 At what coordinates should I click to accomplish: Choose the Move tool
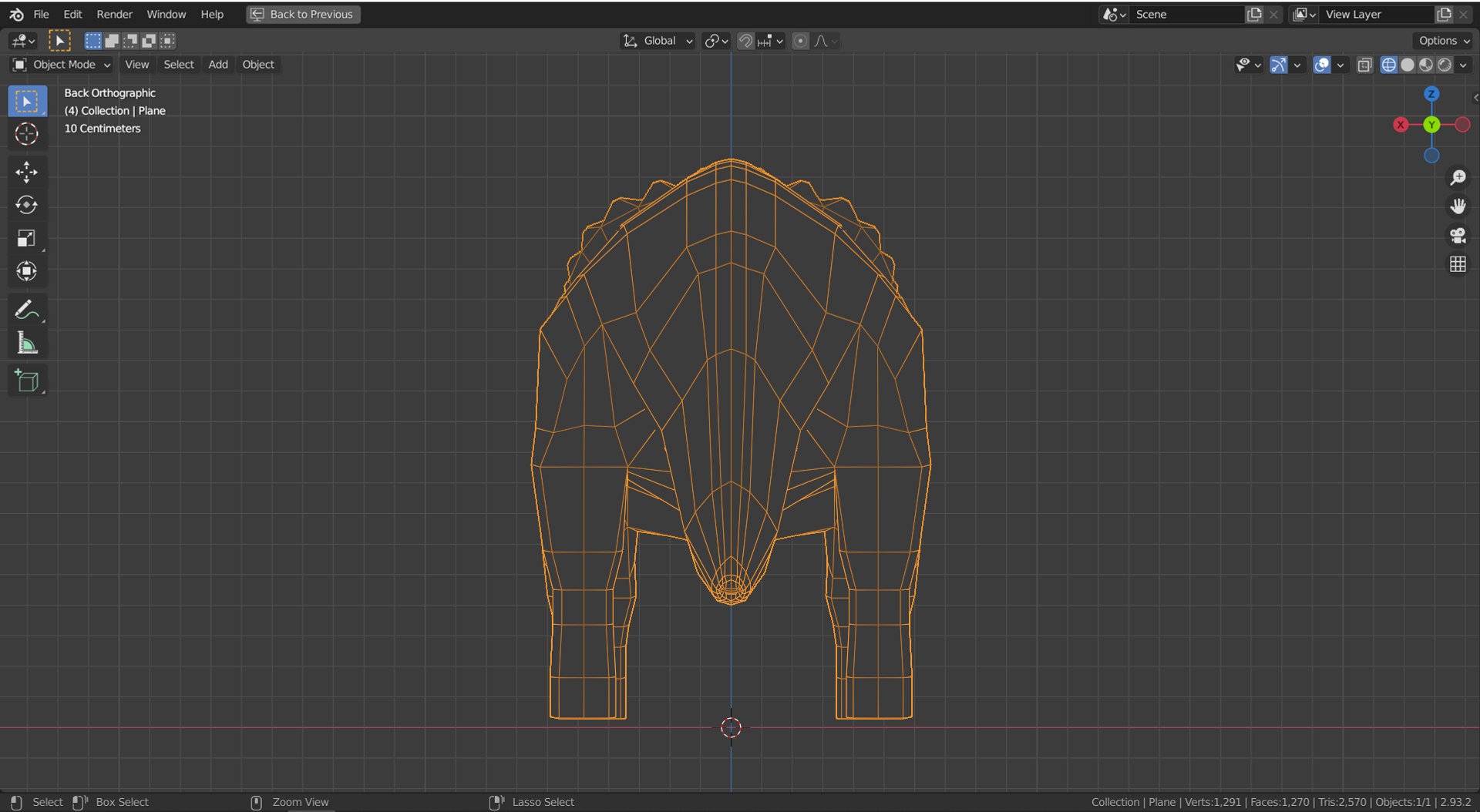click(27, 172)
